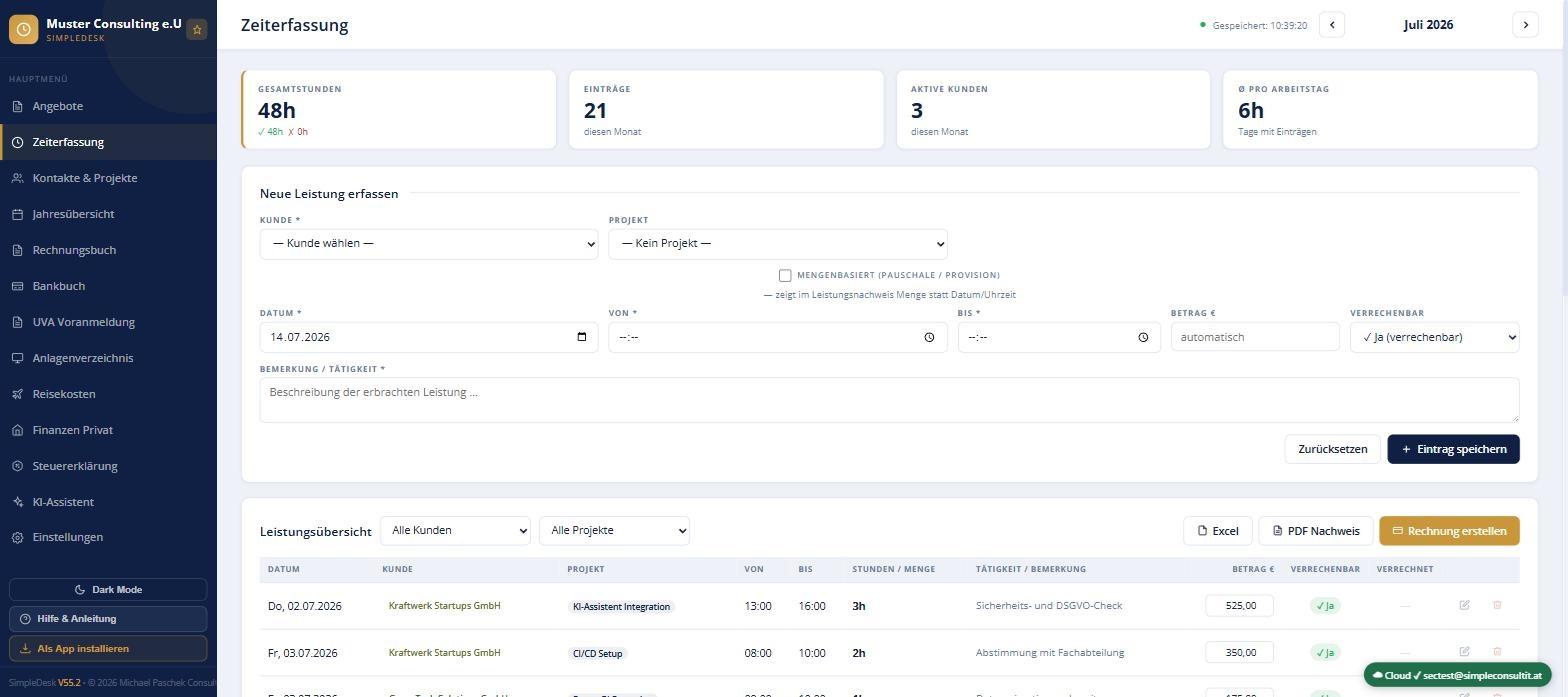Delete the Sicherheits- und DSGVO-Check entry
Screen dimensions: 1568x697
[x=1497, y=605]
